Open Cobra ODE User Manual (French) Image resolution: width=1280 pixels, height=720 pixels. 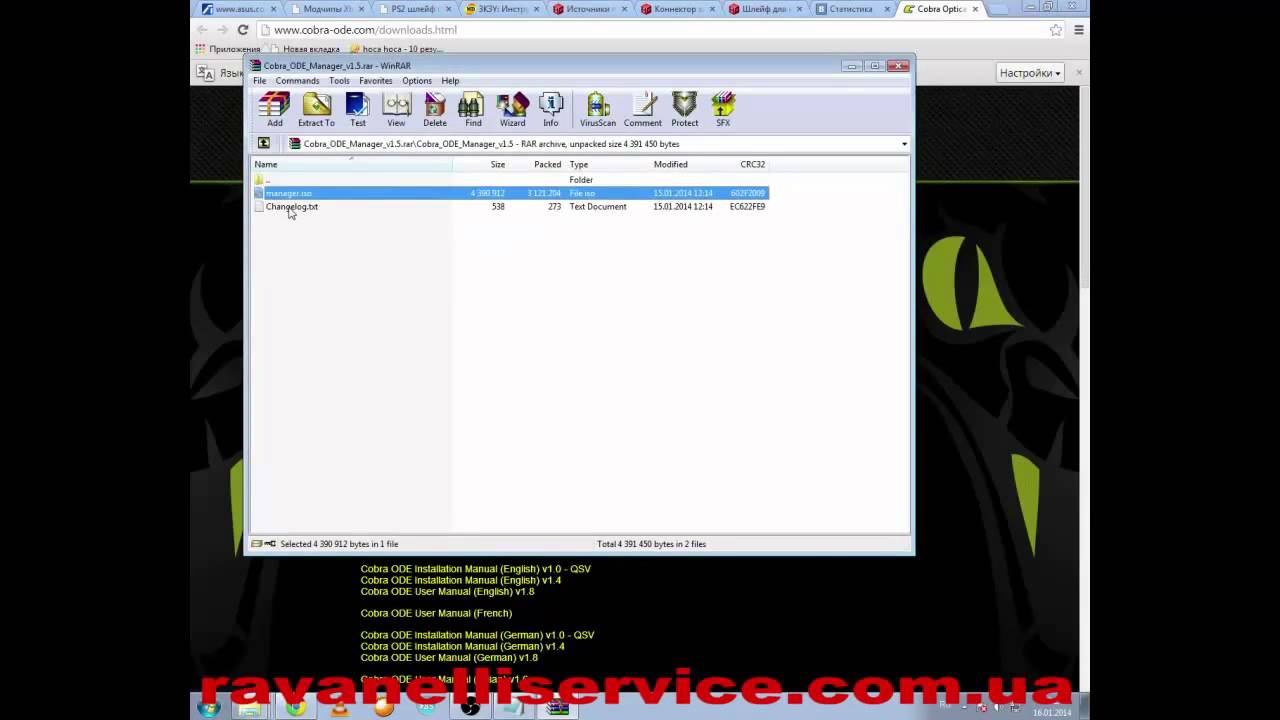pos(436,613)
